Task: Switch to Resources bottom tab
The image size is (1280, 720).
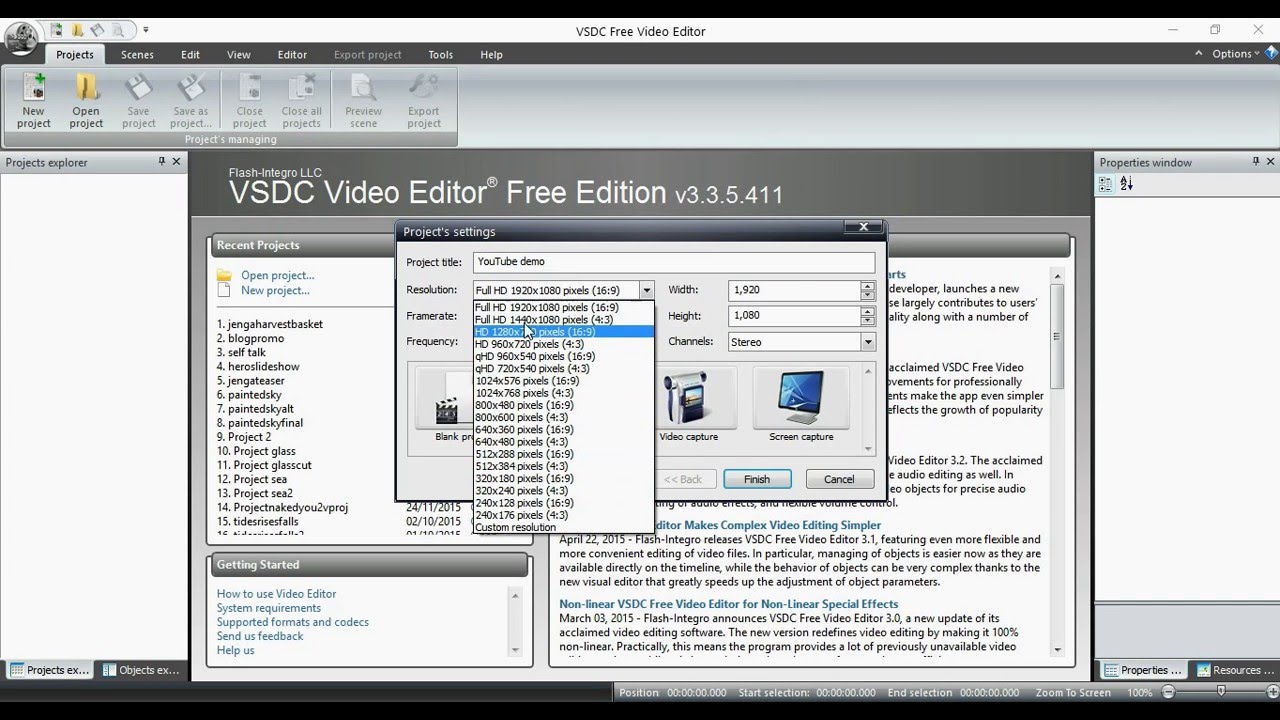Action: coord(1233,670)
